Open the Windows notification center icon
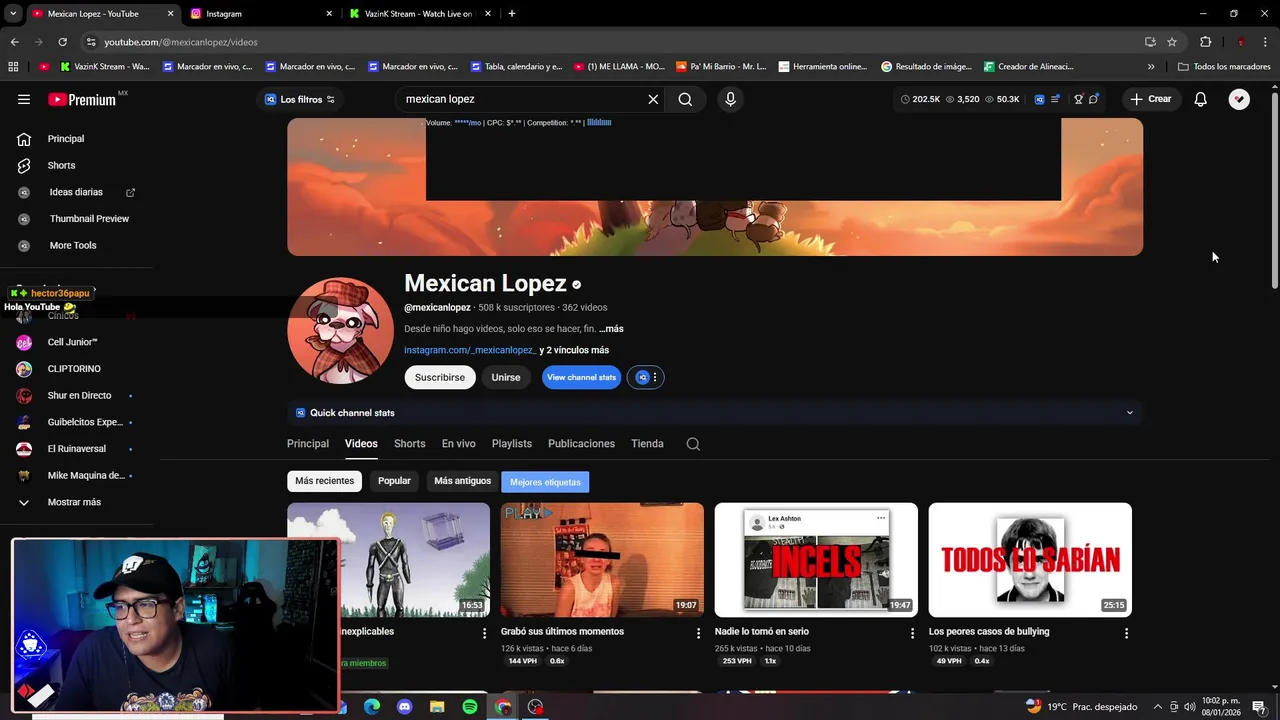The image size is (1280, 720). click(1259, 707)
